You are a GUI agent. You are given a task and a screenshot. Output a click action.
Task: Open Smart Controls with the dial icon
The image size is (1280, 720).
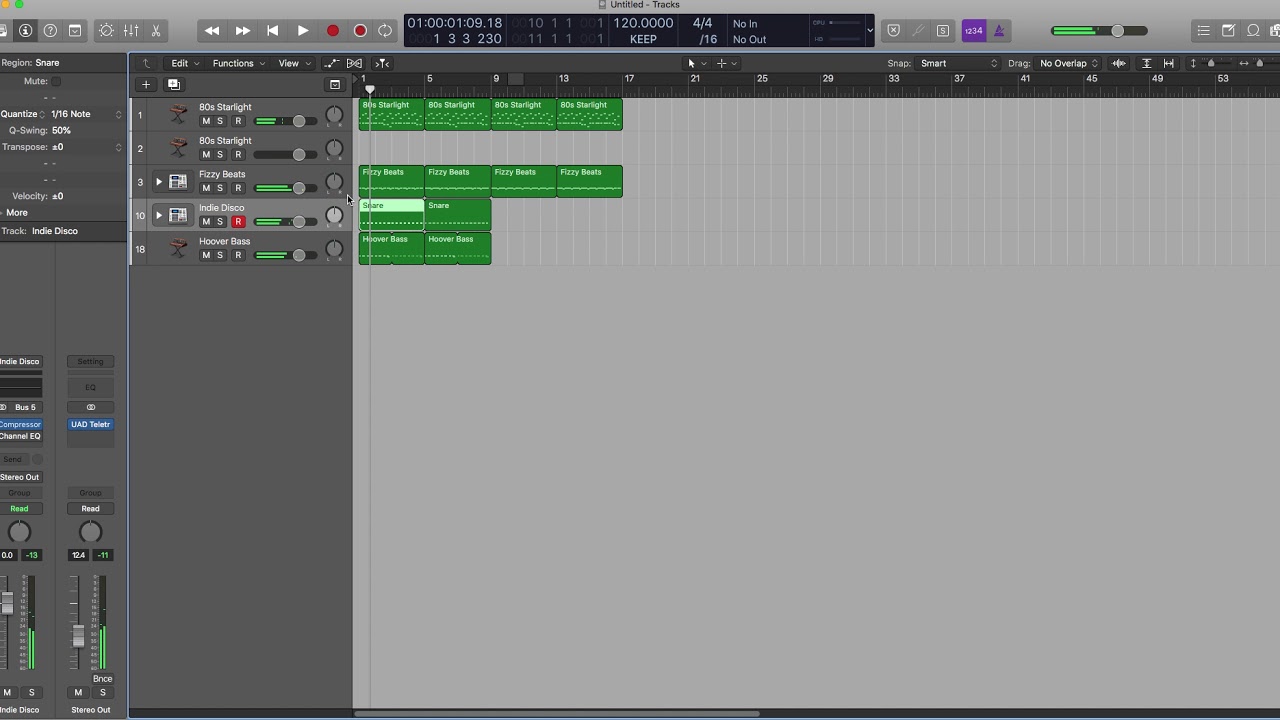pyautogui.click(x=106, y=31)
